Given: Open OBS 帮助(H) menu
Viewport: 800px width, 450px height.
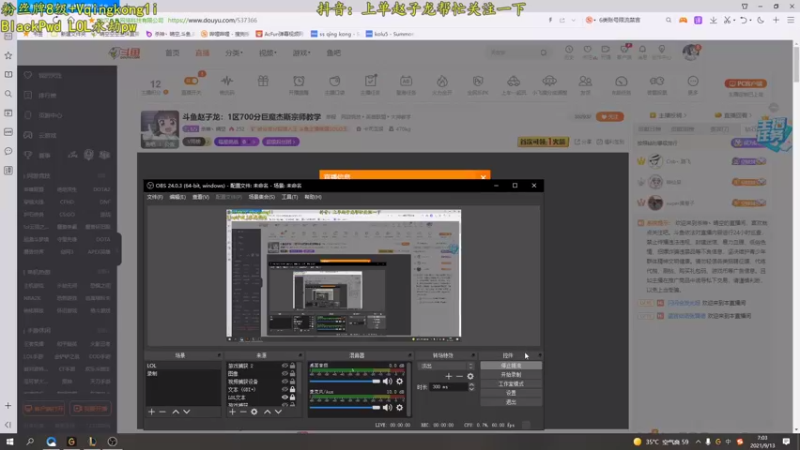Looking at the screenshot, I should pyautogui.click(x=313, y=197).
